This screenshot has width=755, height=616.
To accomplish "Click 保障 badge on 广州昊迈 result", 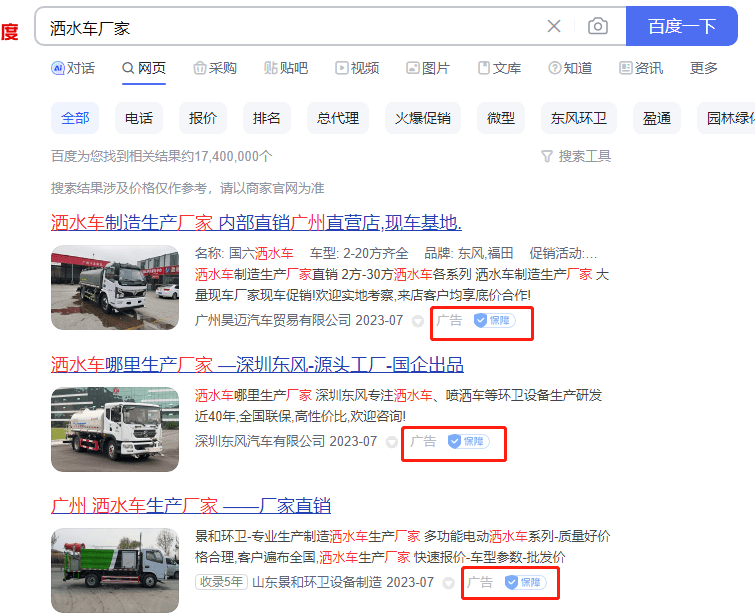I will tap(495, 320).
